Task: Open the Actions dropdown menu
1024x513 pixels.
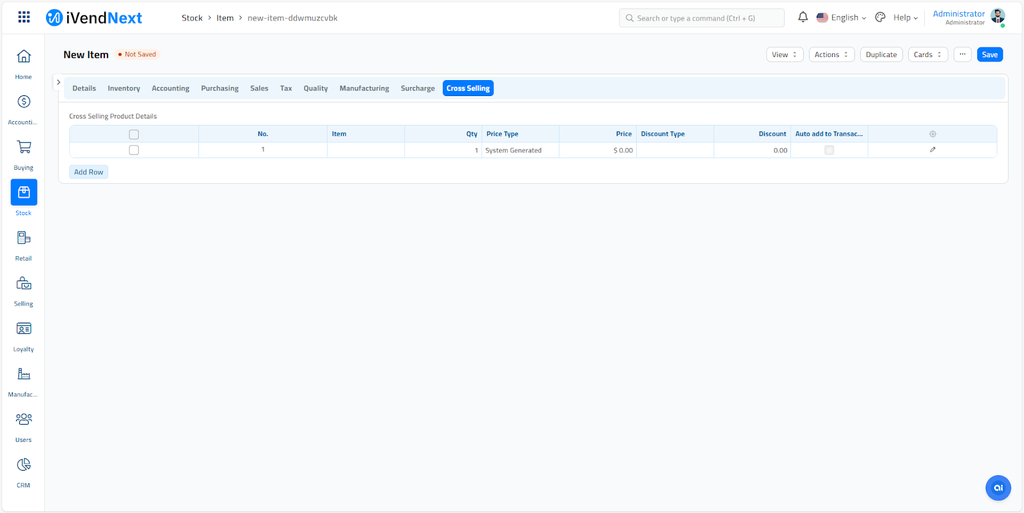Action: (831, 55)
